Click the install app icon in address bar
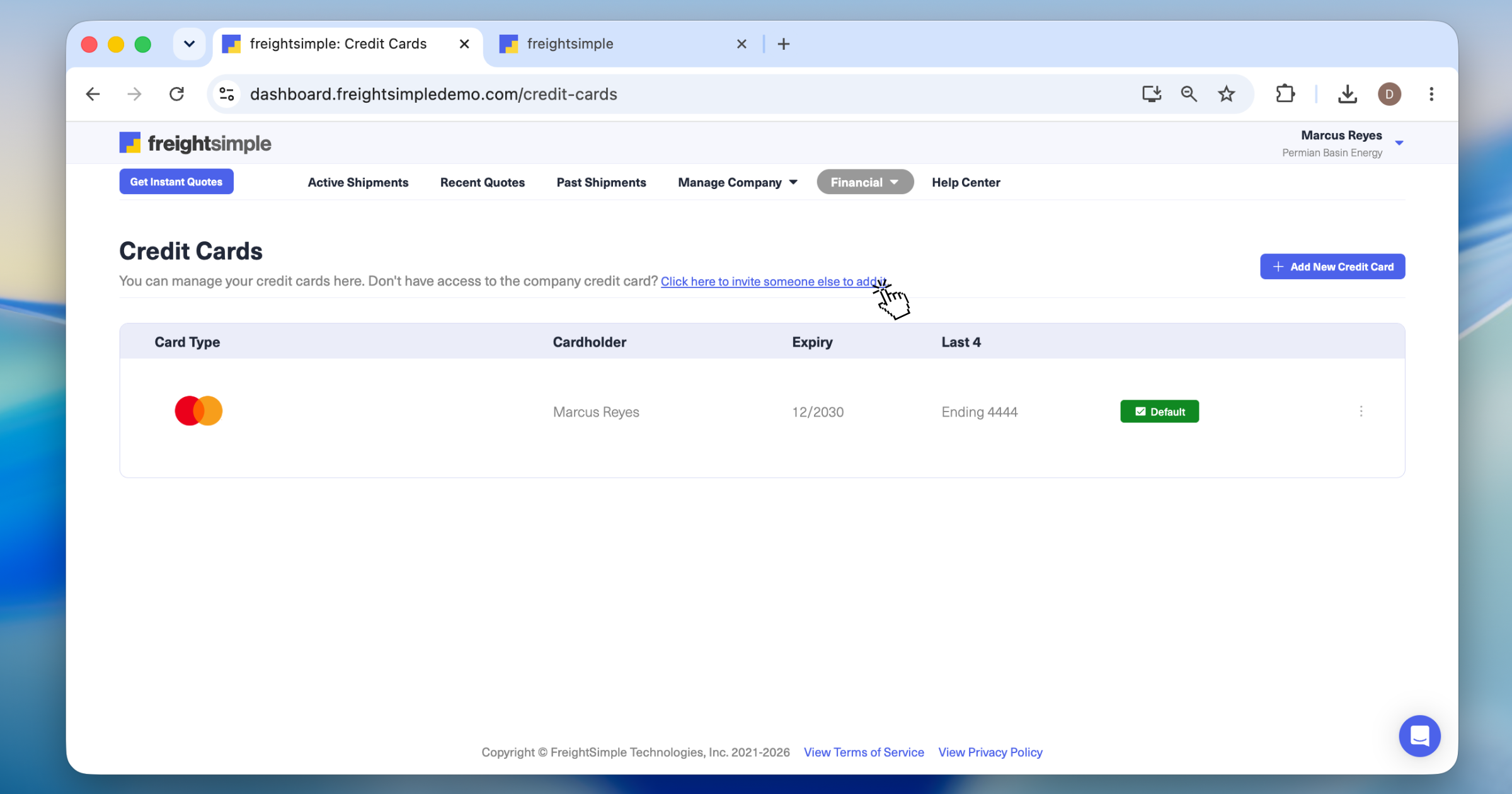Screen dimensions: 1512x794 point(1152,95)
